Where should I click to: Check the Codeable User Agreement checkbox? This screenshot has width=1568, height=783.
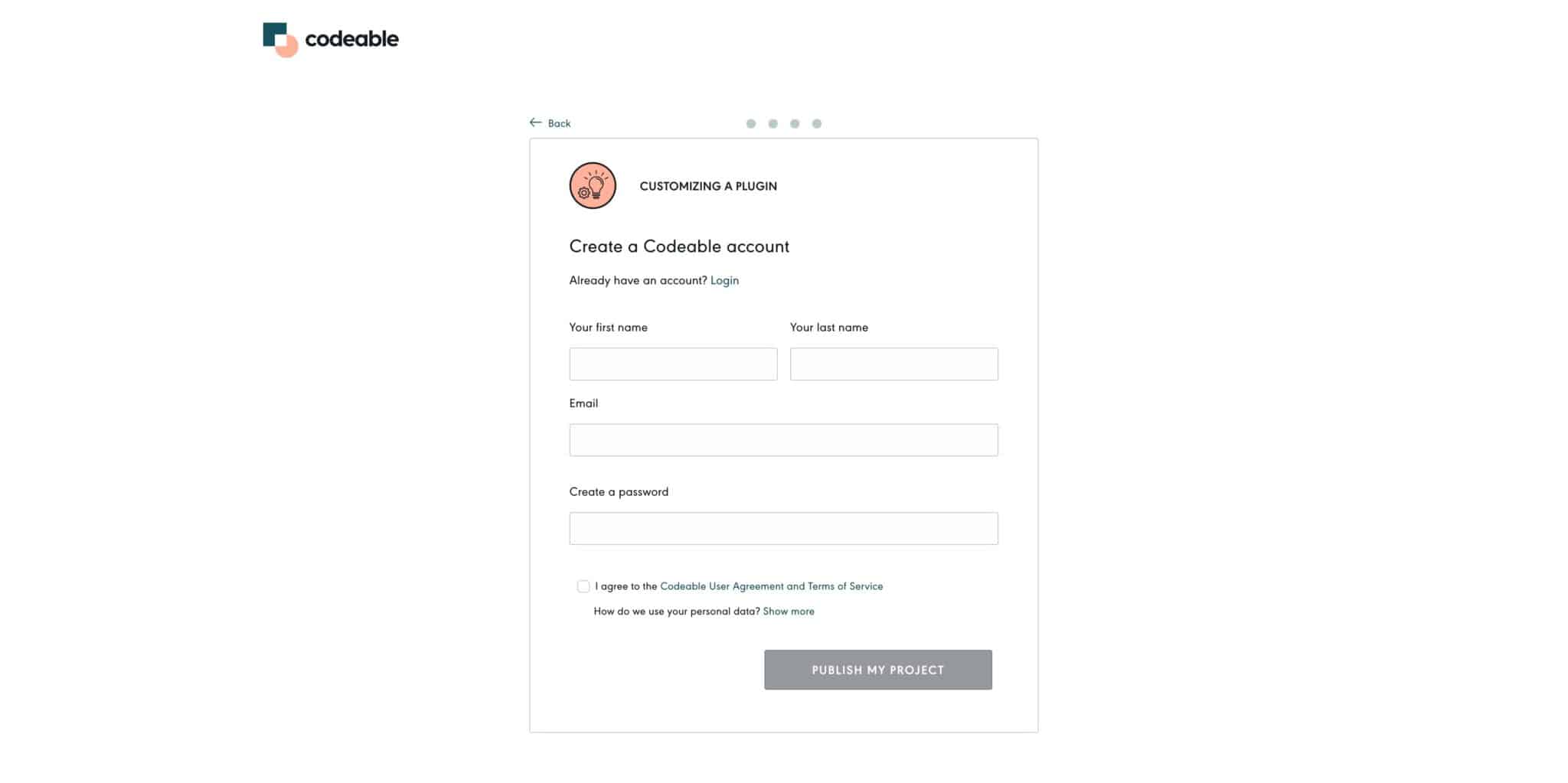point(583,586)
